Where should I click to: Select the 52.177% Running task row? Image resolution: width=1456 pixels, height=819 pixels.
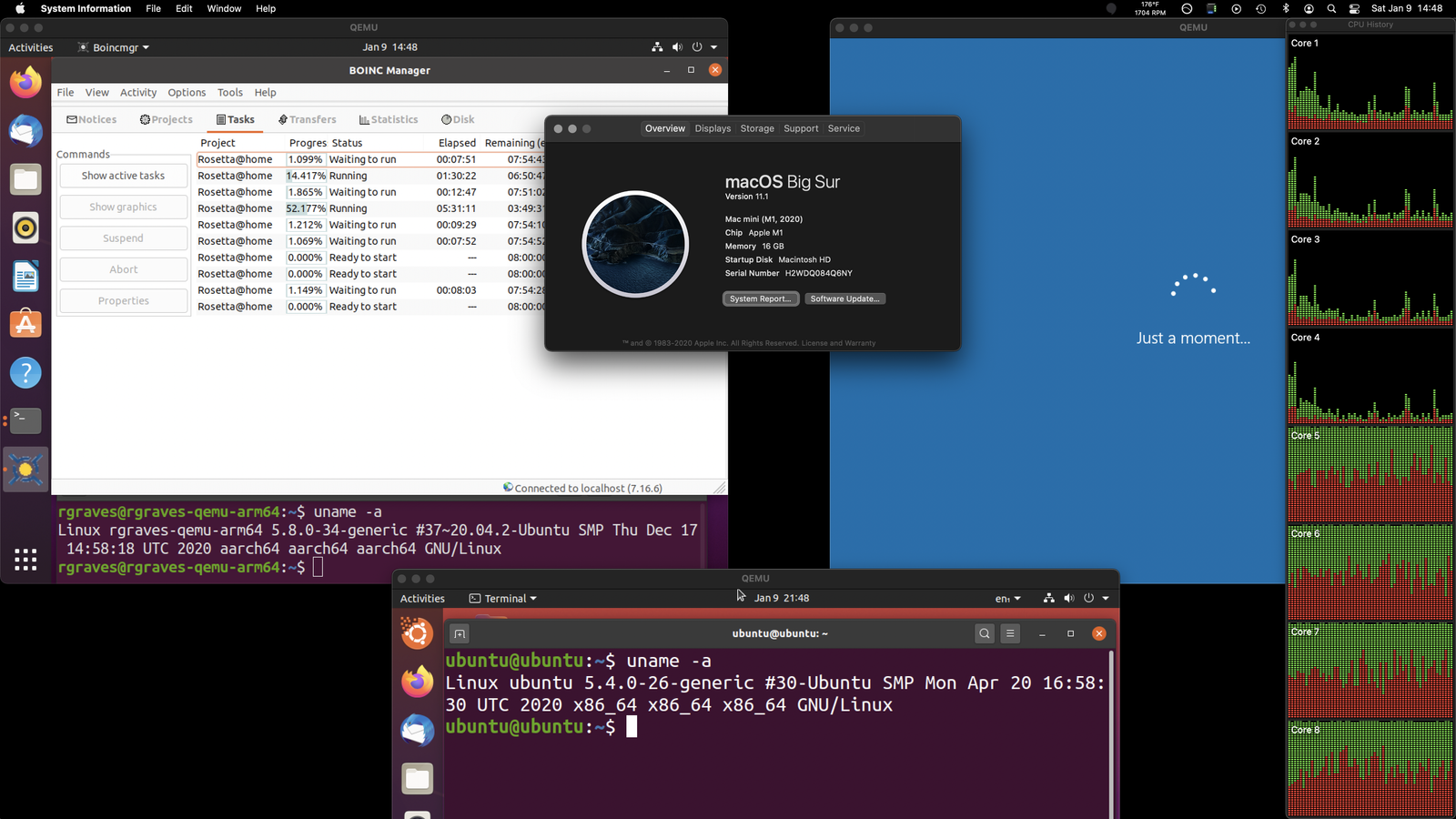coord(364,208)
